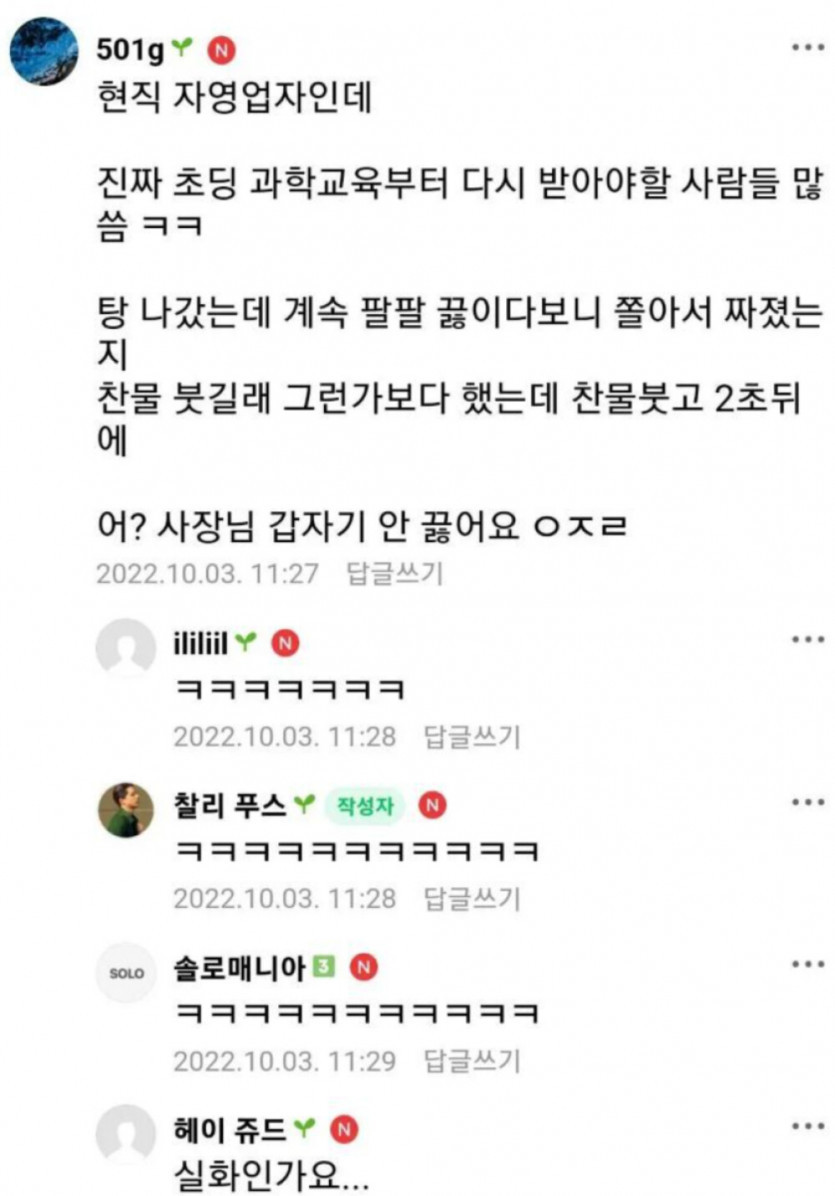This screenshot has height=1196, width=835.
Task: Open 찰리 푸스's profile avatar
Action: pyautogui.click(x=126, y=810)
